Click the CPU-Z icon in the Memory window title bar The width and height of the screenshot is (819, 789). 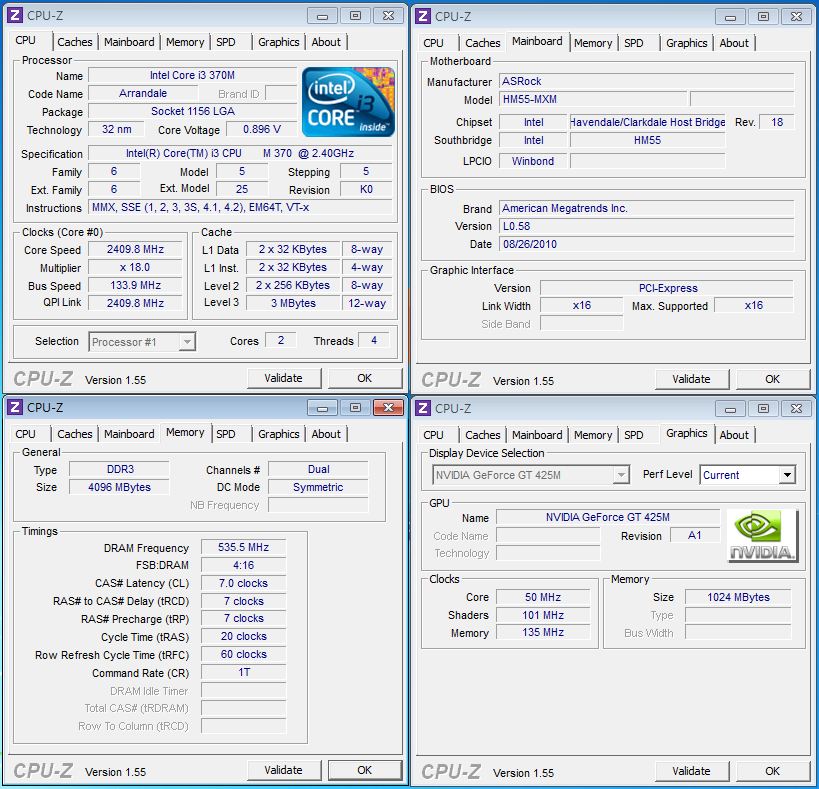[15, 407]
